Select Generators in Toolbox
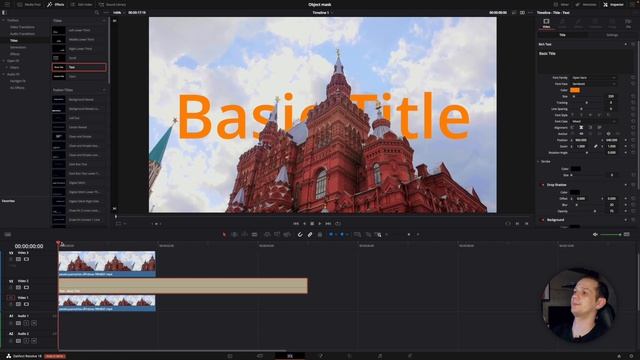The width and height of the screenshot is (640, 360). click(x=18, y=47)
